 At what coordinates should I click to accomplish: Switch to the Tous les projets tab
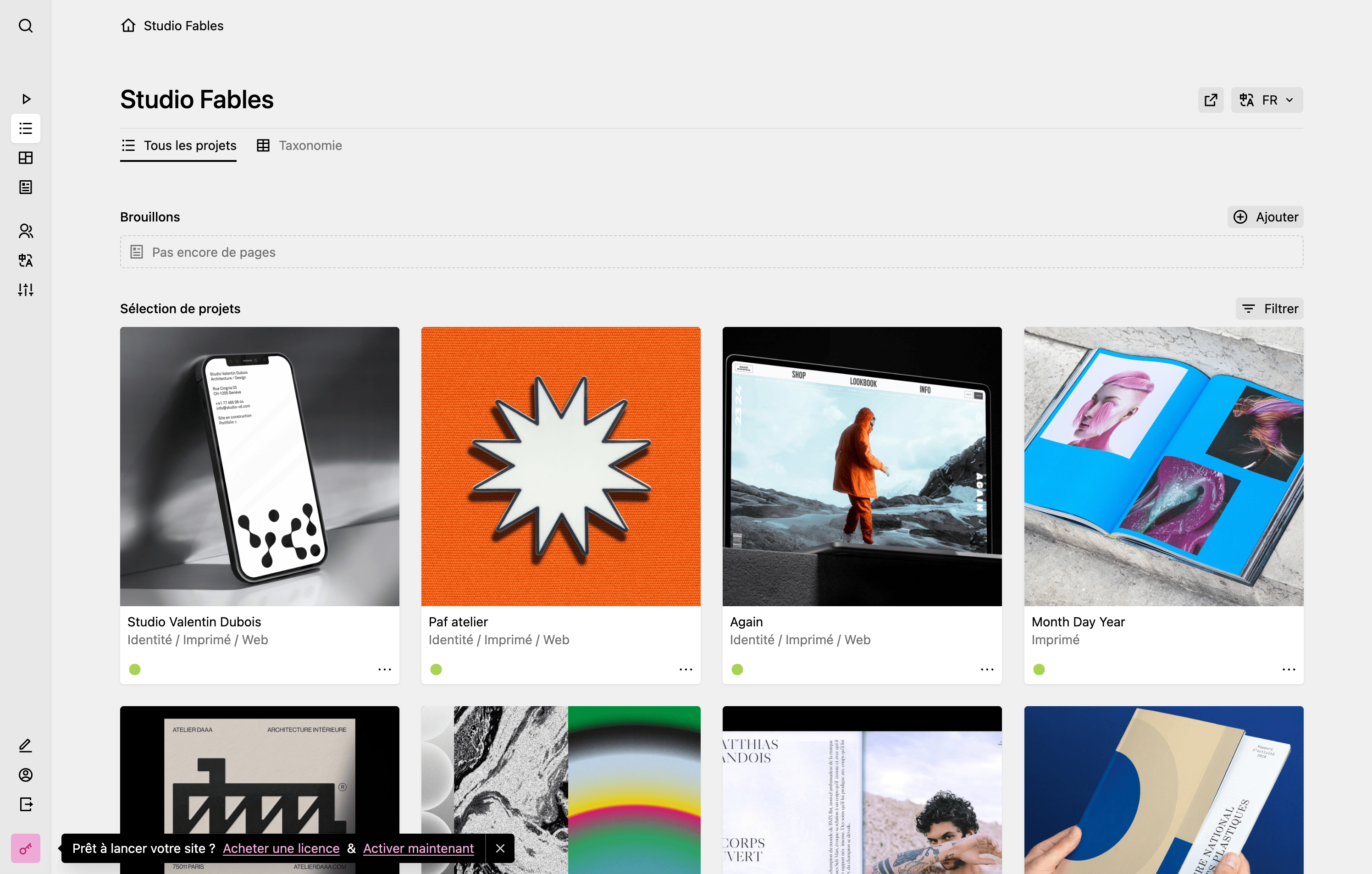click(178, 145)
